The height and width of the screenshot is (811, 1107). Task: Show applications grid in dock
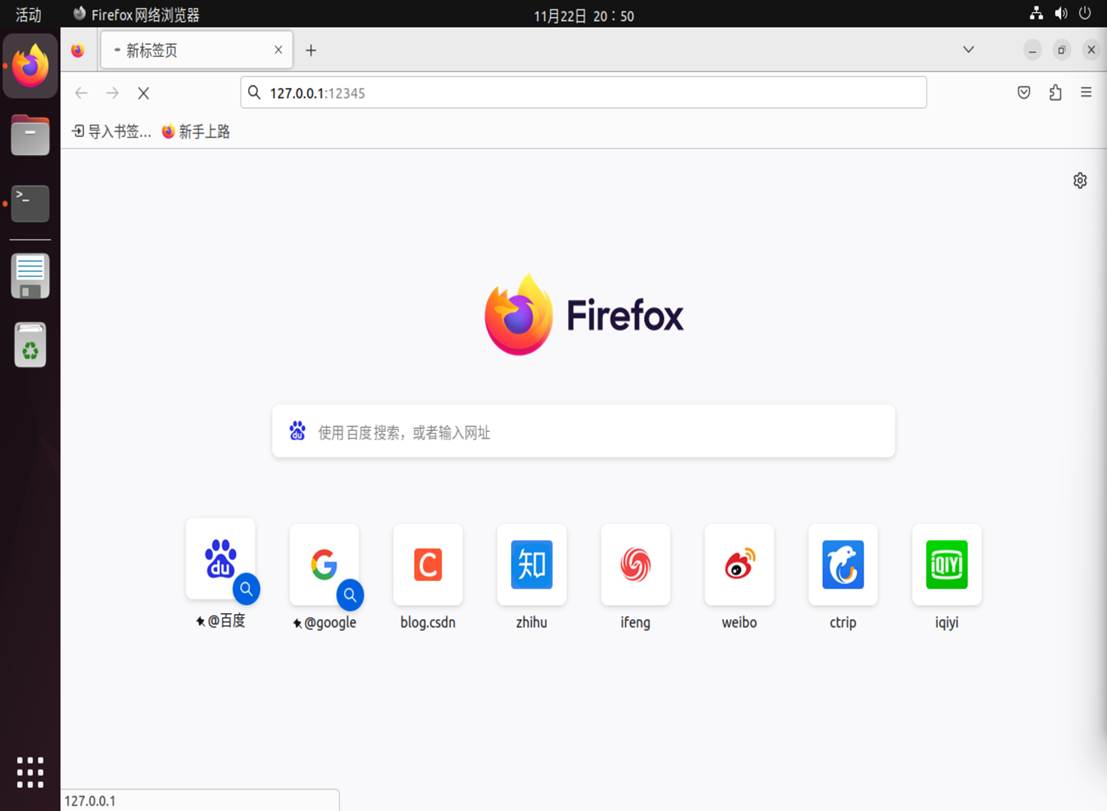30,772
